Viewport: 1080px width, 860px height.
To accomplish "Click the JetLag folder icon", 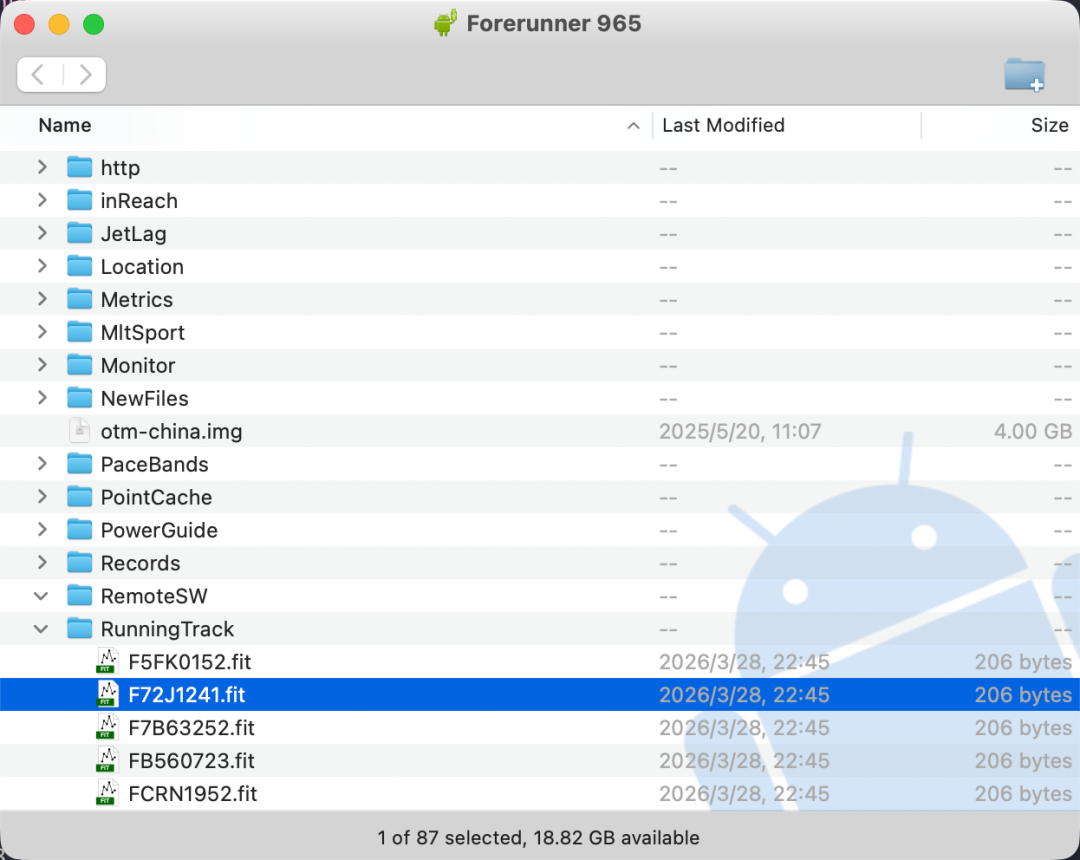I will (79, 233).
